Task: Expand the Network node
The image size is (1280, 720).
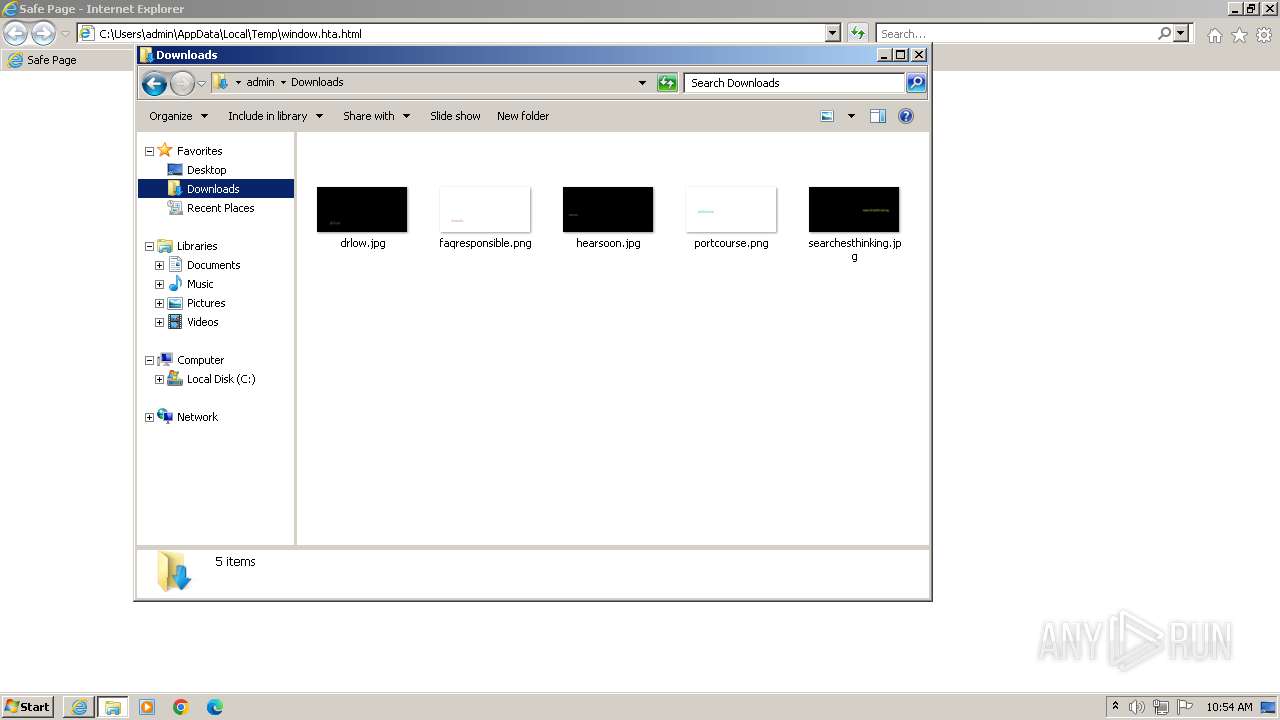Action: pyautogui.click(x=149, y=417)
